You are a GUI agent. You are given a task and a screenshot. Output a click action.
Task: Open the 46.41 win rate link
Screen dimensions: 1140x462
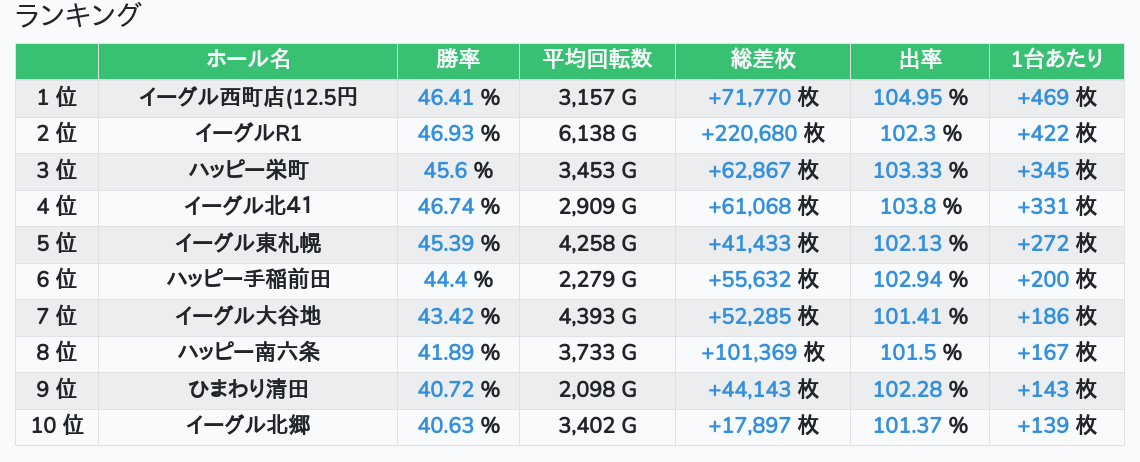[446, 98]
